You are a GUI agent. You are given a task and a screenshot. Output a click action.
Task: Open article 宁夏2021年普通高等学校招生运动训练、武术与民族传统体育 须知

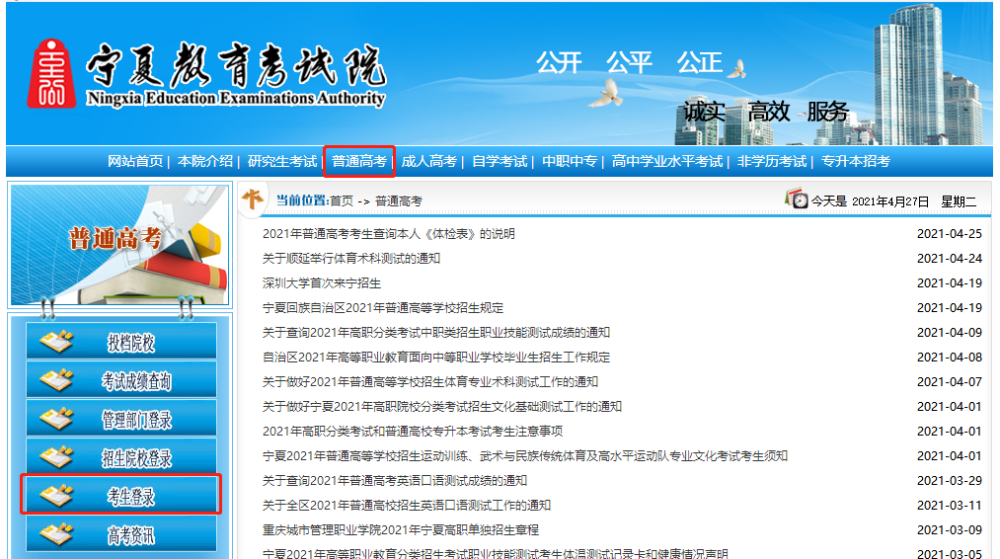coord(525,456)
